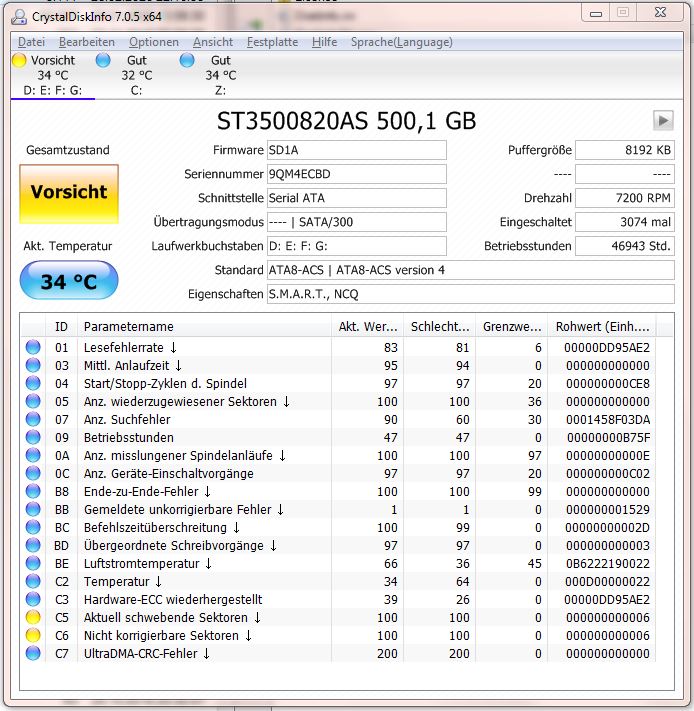The width and height of the screenshot is (694, 711).
Task: Open the Sprache(Language) menu
Action: click(x=402, y=42)
